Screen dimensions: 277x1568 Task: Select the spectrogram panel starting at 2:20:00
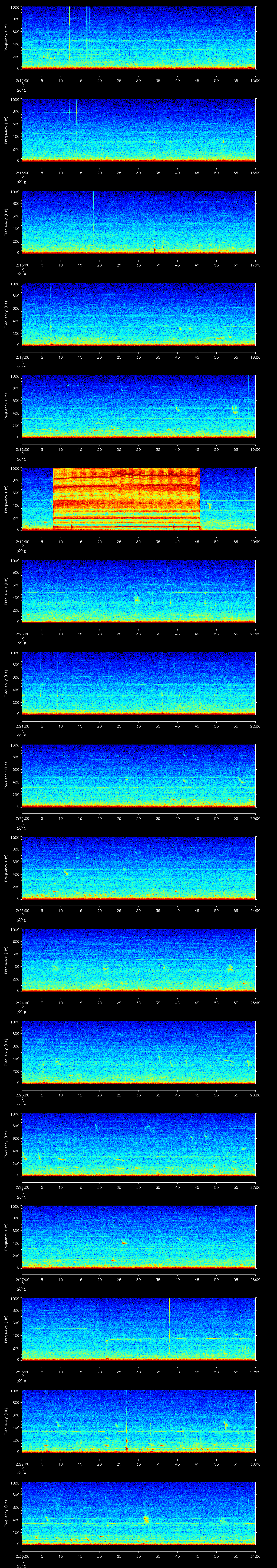[139, 591]
